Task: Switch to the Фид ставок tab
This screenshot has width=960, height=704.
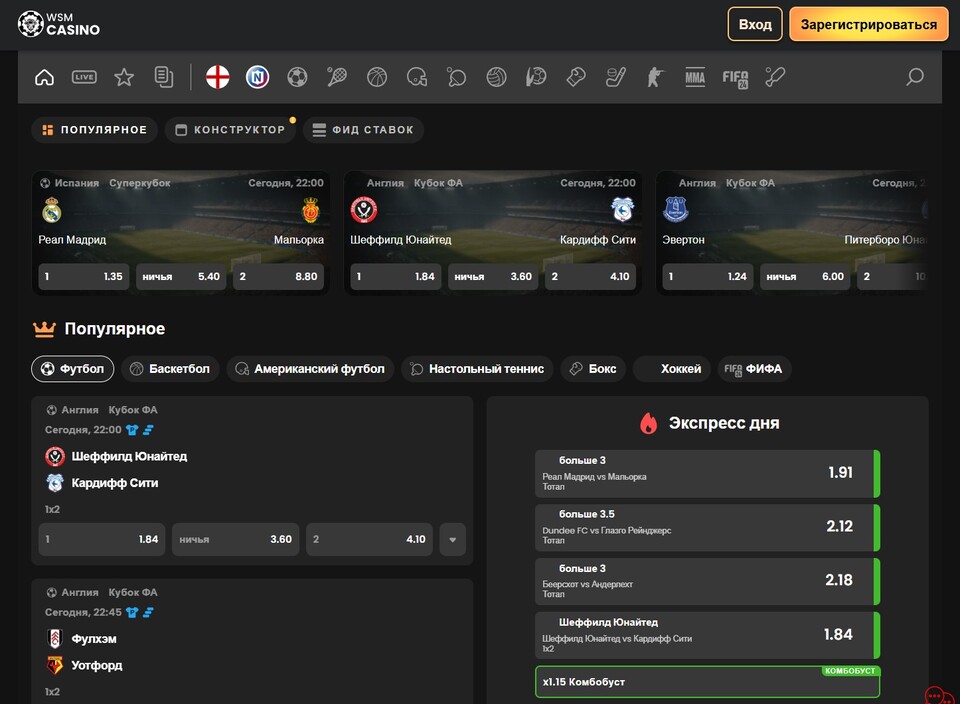Action: (363, 130)
